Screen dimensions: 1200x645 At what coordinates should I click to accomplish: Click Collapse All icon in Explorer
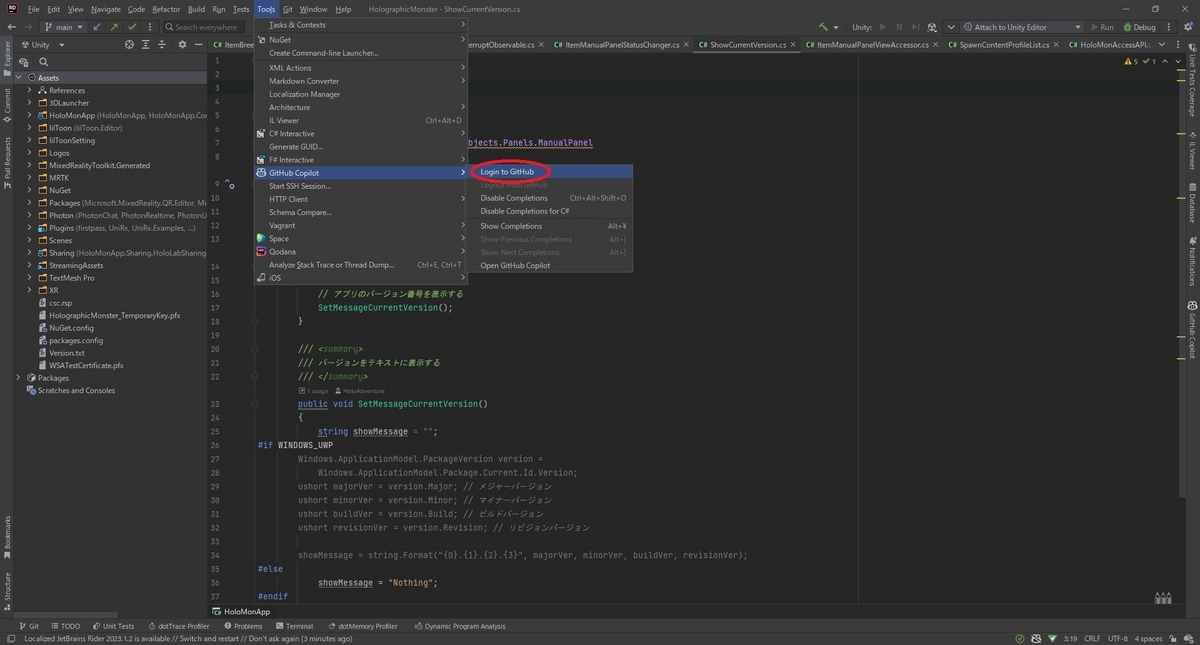point(162,44)
